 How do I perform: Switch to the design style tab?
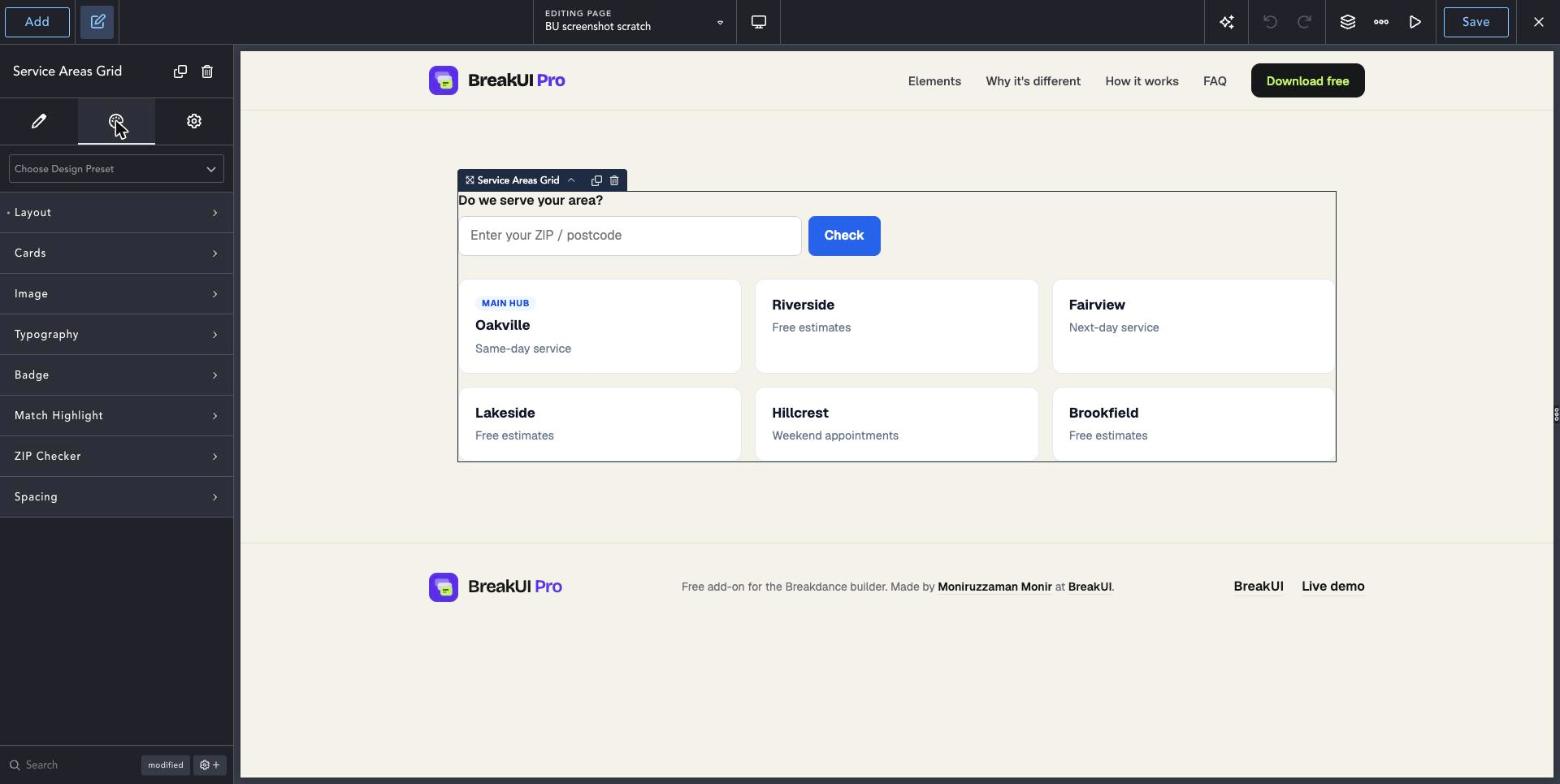pyautogui.click(x=116, y=121)
